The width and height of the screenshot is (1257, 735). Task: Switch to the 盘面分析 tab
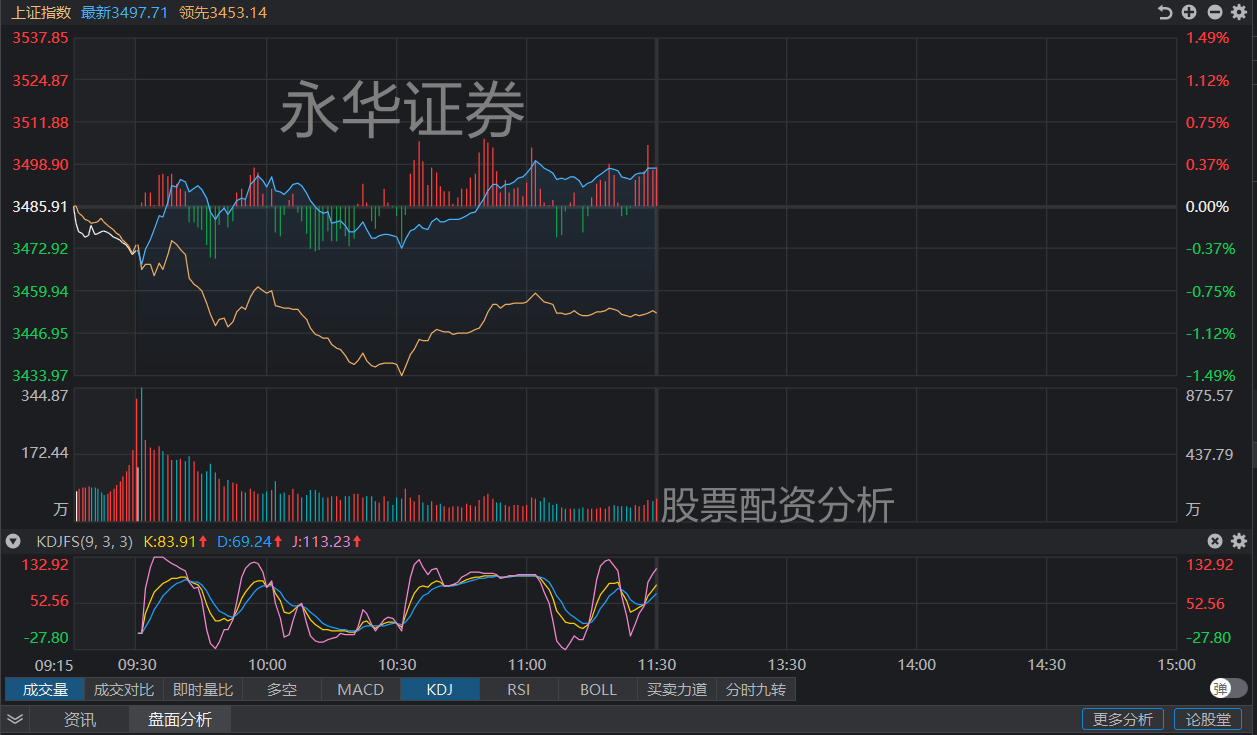[x=179, y=718]
